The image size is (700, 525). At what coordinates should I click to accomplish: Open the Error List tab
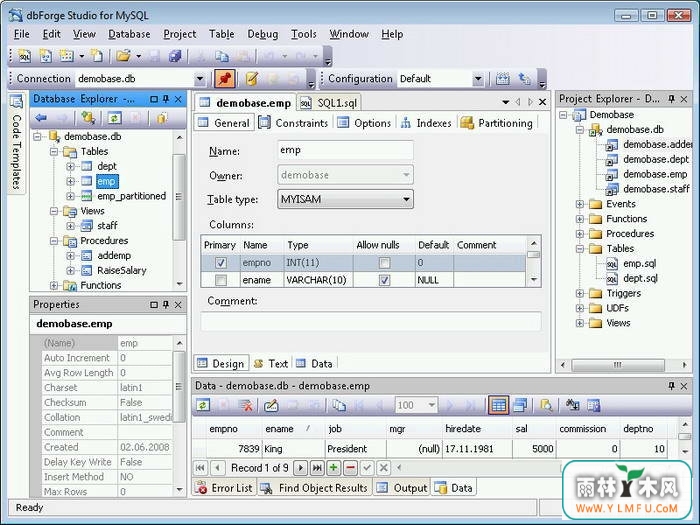pyautogui.click(x=225, y=488)
